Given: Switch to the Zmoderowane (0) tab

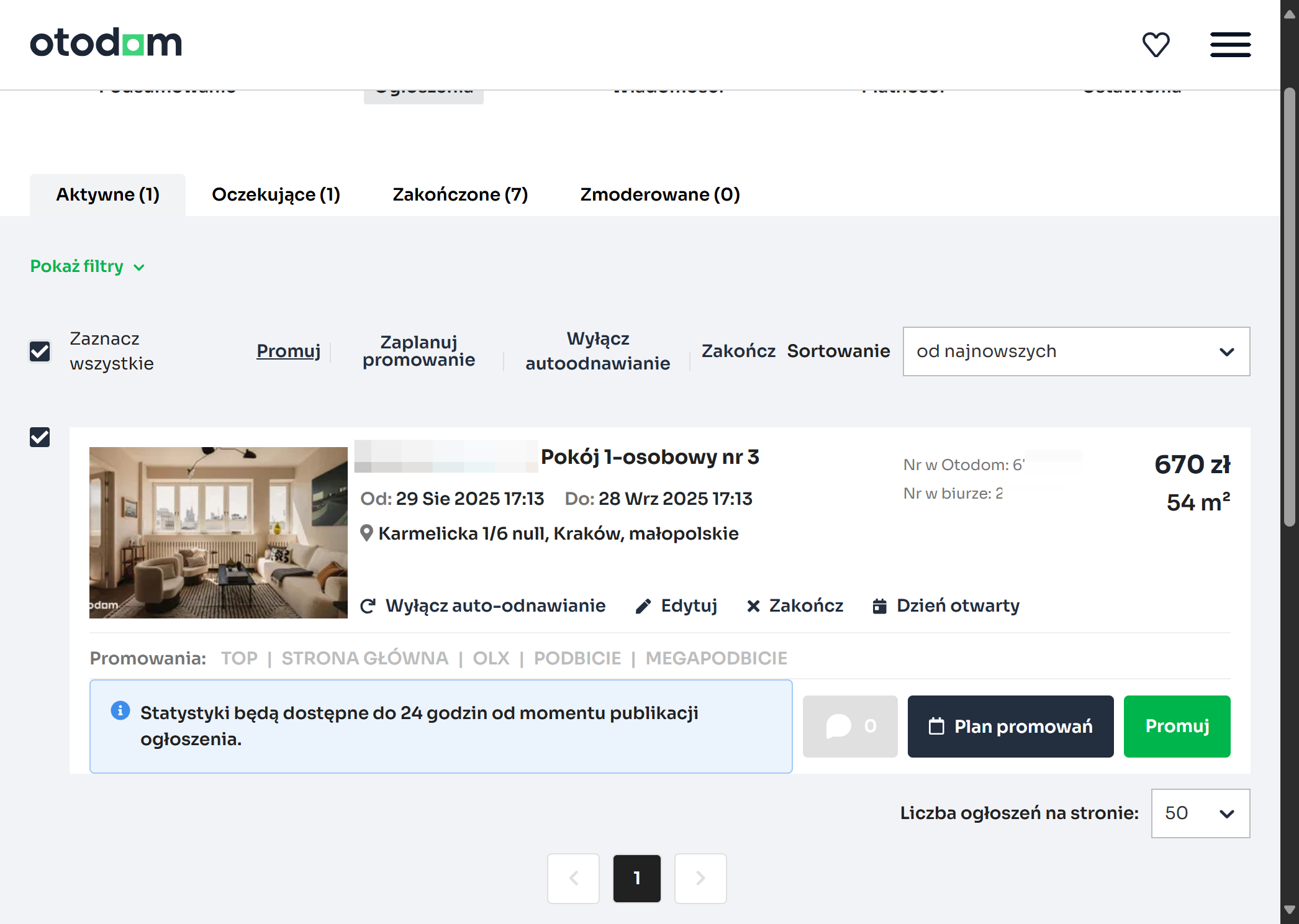Looking at the screenshot, I should tap(660, 195).
